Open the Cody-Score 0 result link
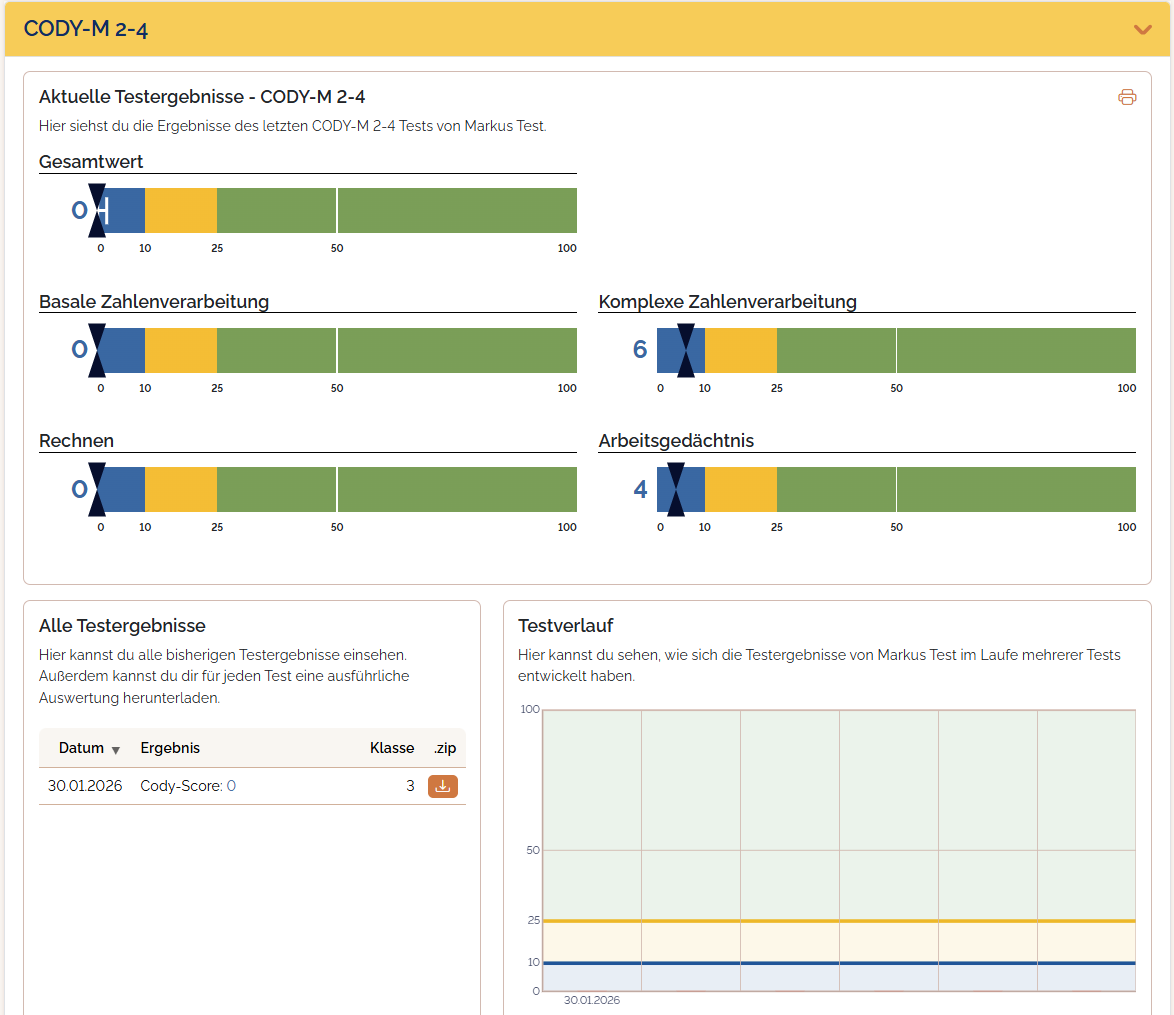This screenshot has height=1015, width=1174. [231, 786]
